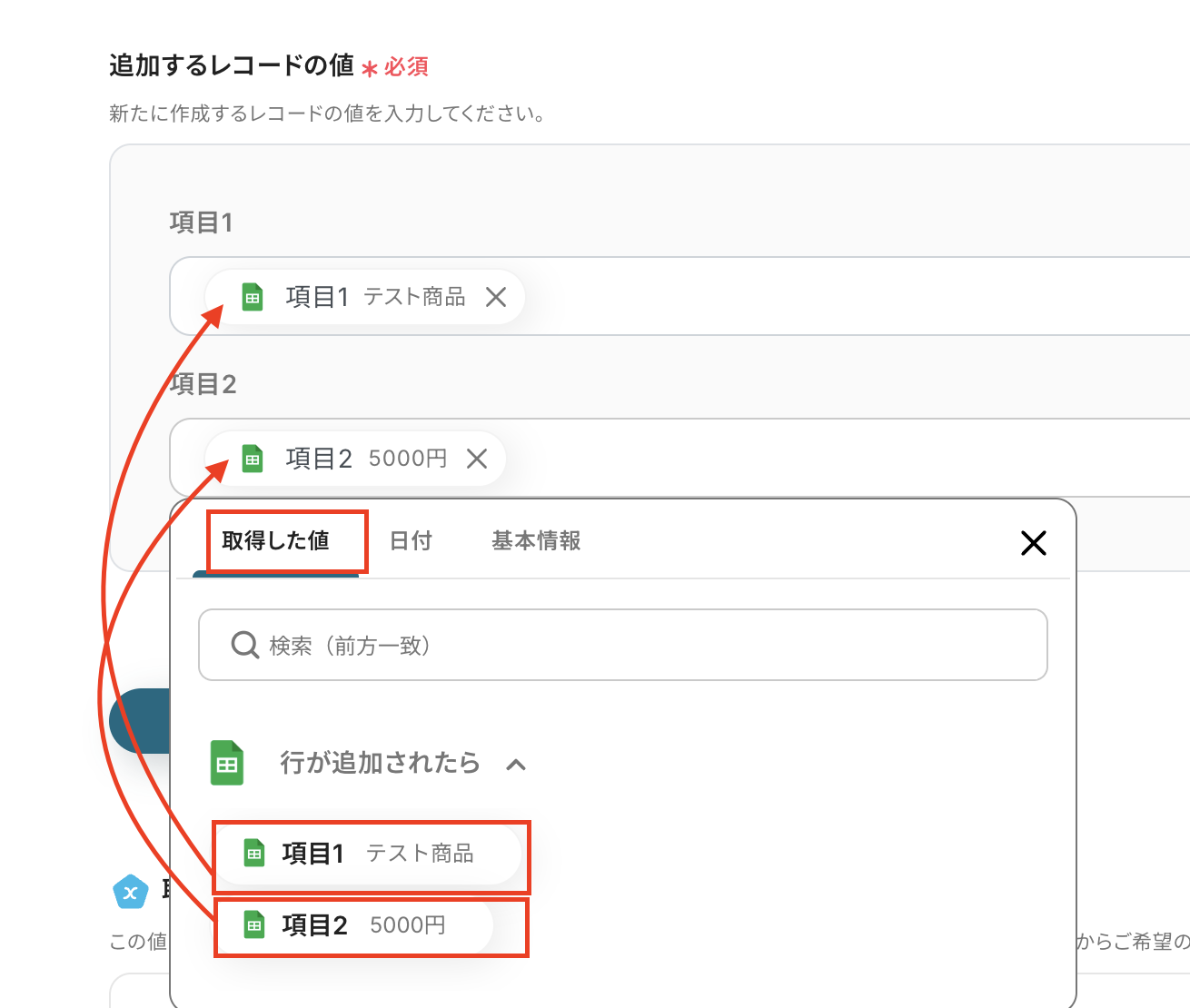Switch to the 取得した値 tab
This screenshot has width=1190, height=1008.
[276, 541]
